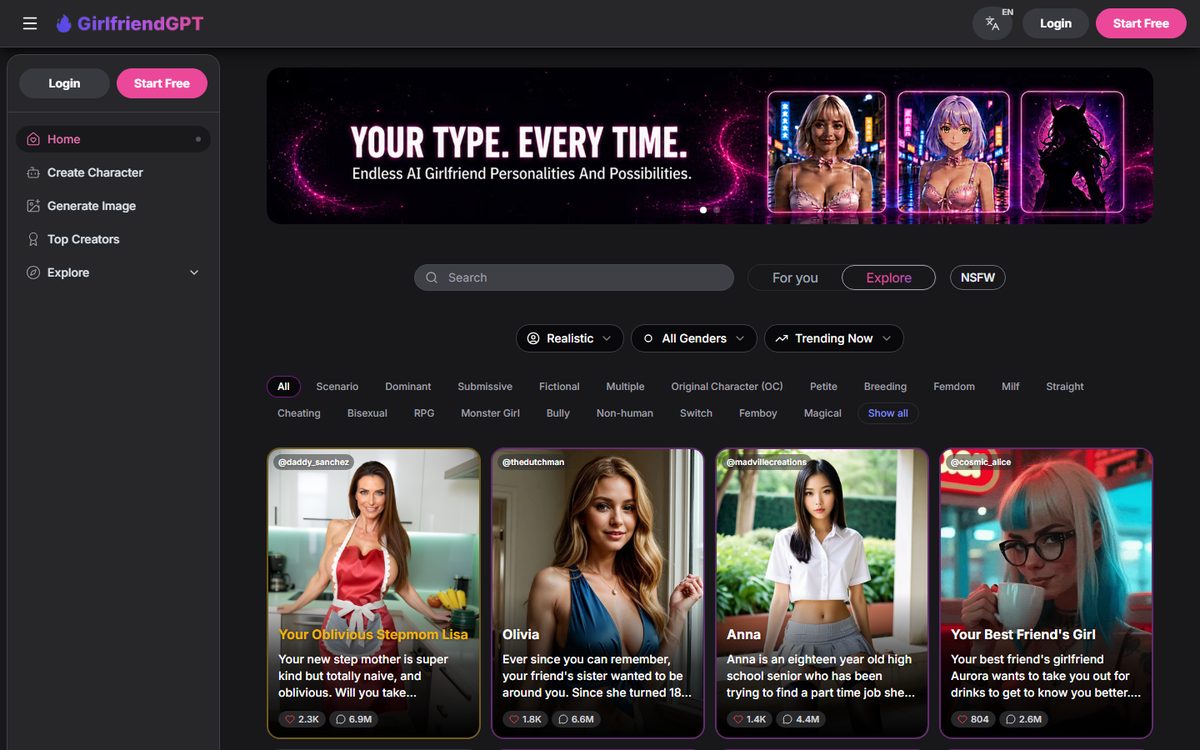
Task: Show all category tags
Action: [x=888, y=413]
